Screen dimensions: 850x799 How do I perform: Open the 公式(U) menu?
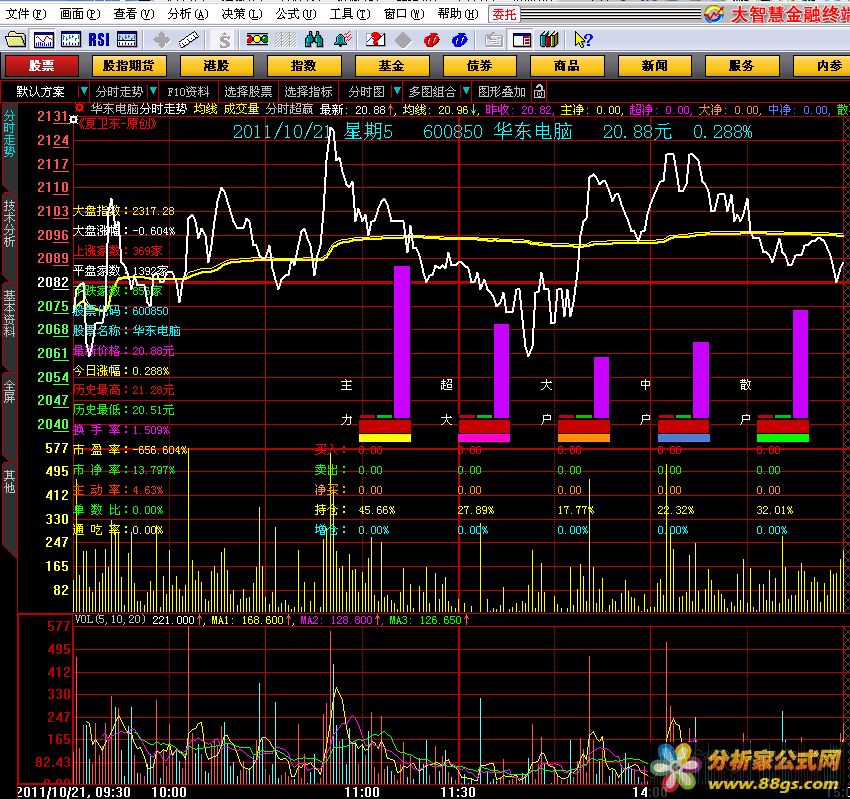[x=296, y=14]
